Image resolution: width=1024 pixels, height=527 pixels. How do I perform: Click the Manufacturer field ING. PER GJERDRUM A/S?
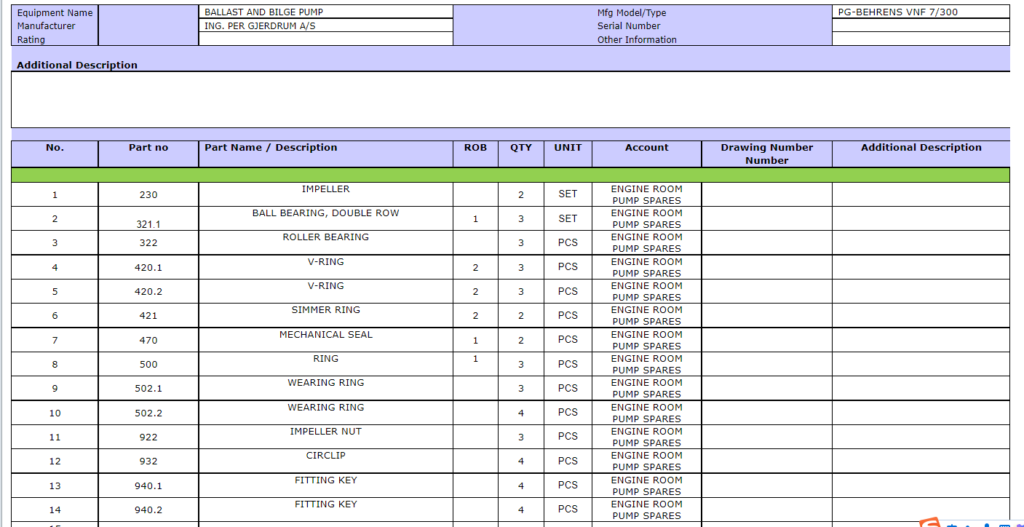click(x=326, y=26)
